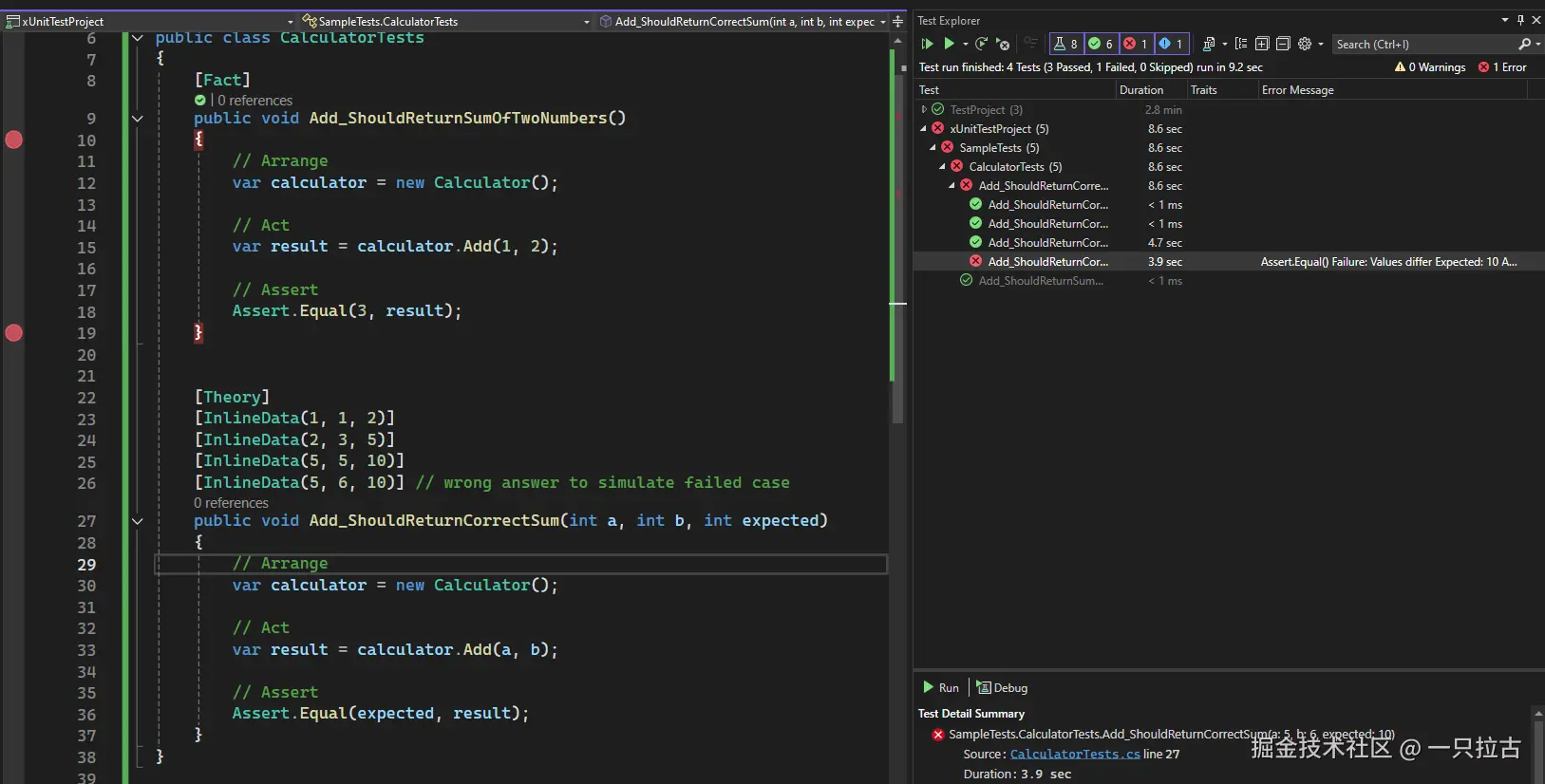Click the editor scrollbar up arrow
This screenshot has height=784, width=1545.
click(897, 41)
